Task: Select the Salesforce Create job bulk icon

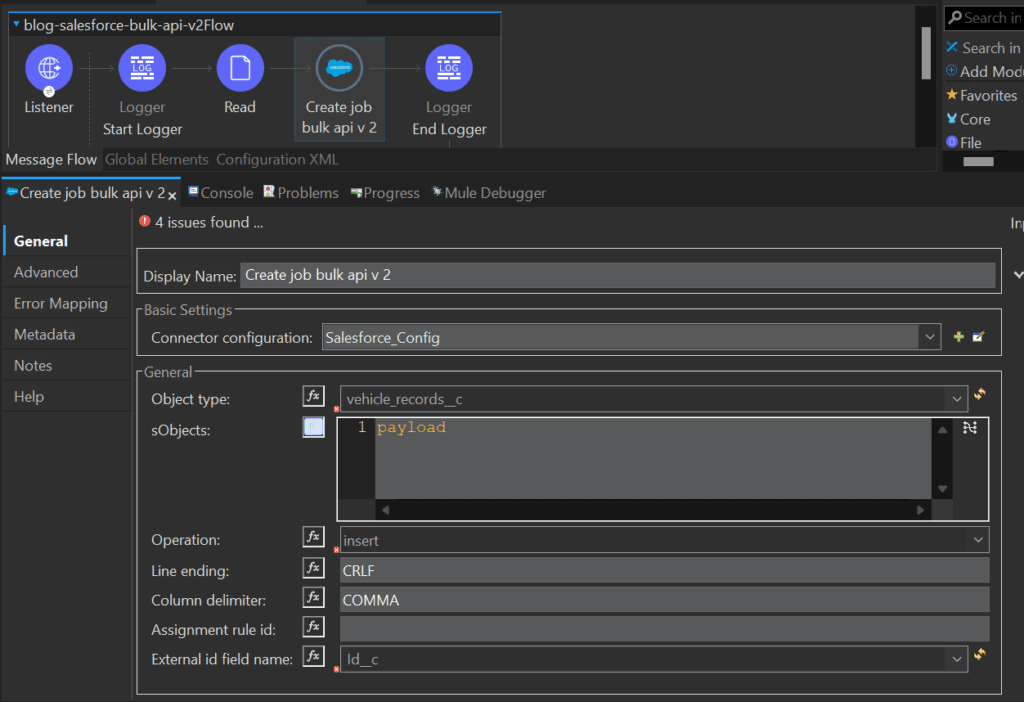Action: (x=339, y=67)
